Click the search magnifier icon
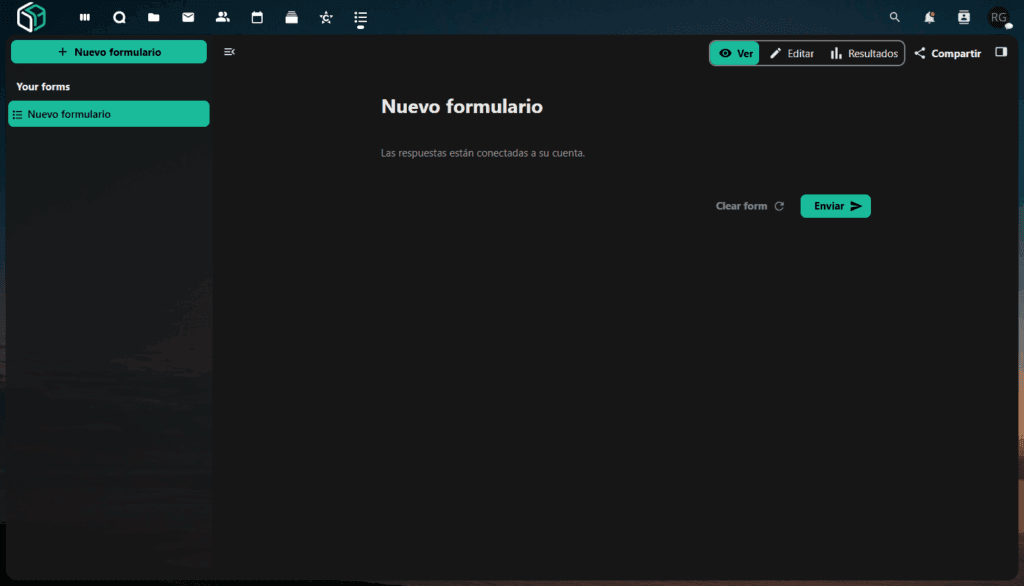Screen dimensions: 1024x586 tap(895, 17)
